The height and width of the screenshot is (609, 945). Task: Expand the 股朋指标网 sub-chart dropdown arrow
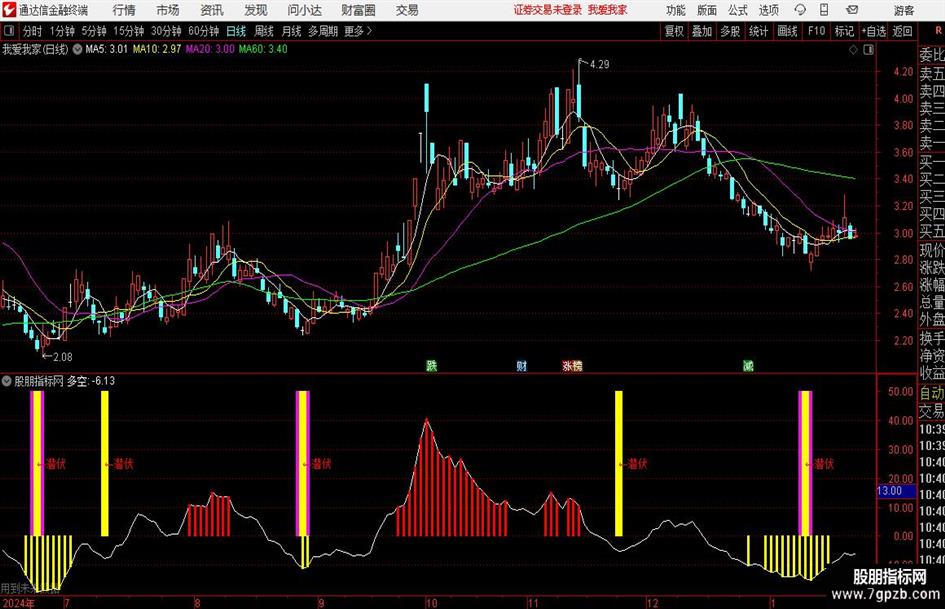point(7,381)
